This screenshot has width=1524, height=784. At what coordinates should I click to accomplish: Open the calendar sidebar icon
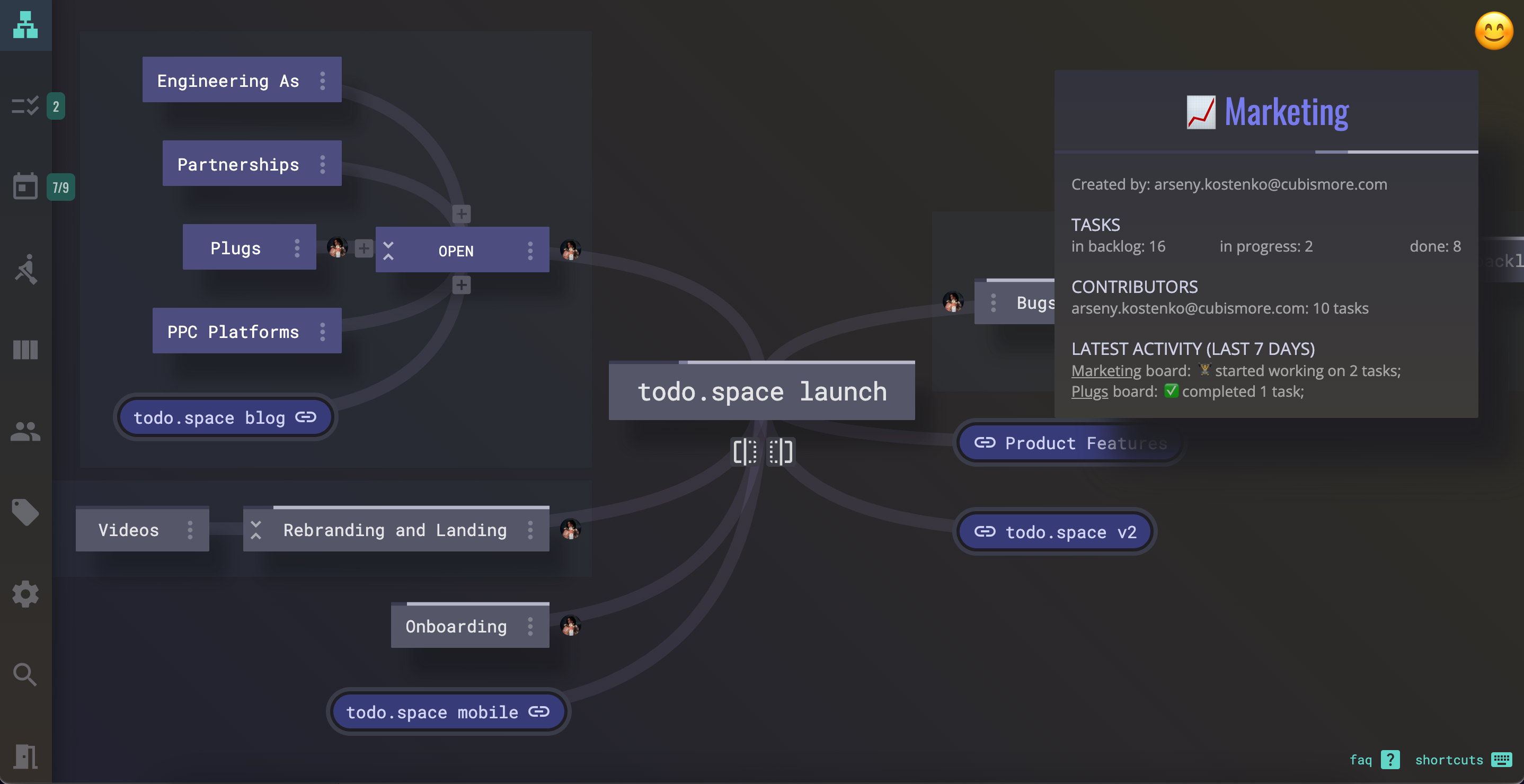(x=25, y=186)
